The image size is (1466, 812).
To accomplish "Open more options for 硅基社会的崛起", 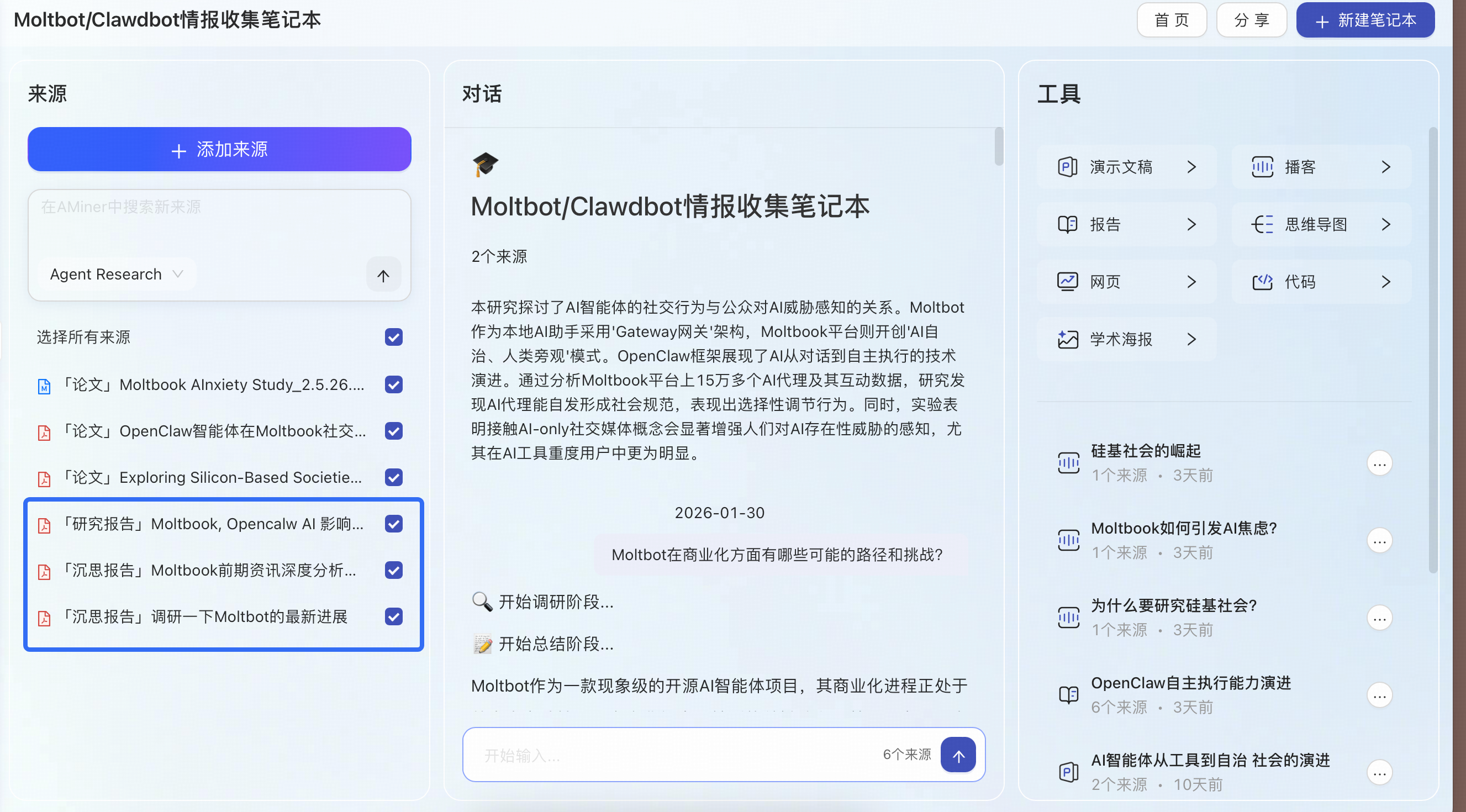I will pyautogui.click(x=1379, y=464).
